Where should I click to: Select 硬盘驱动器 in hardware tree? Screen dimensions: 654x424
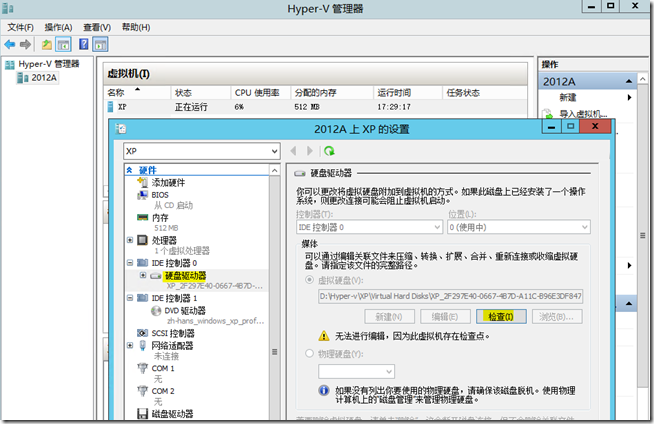(185, 276)
